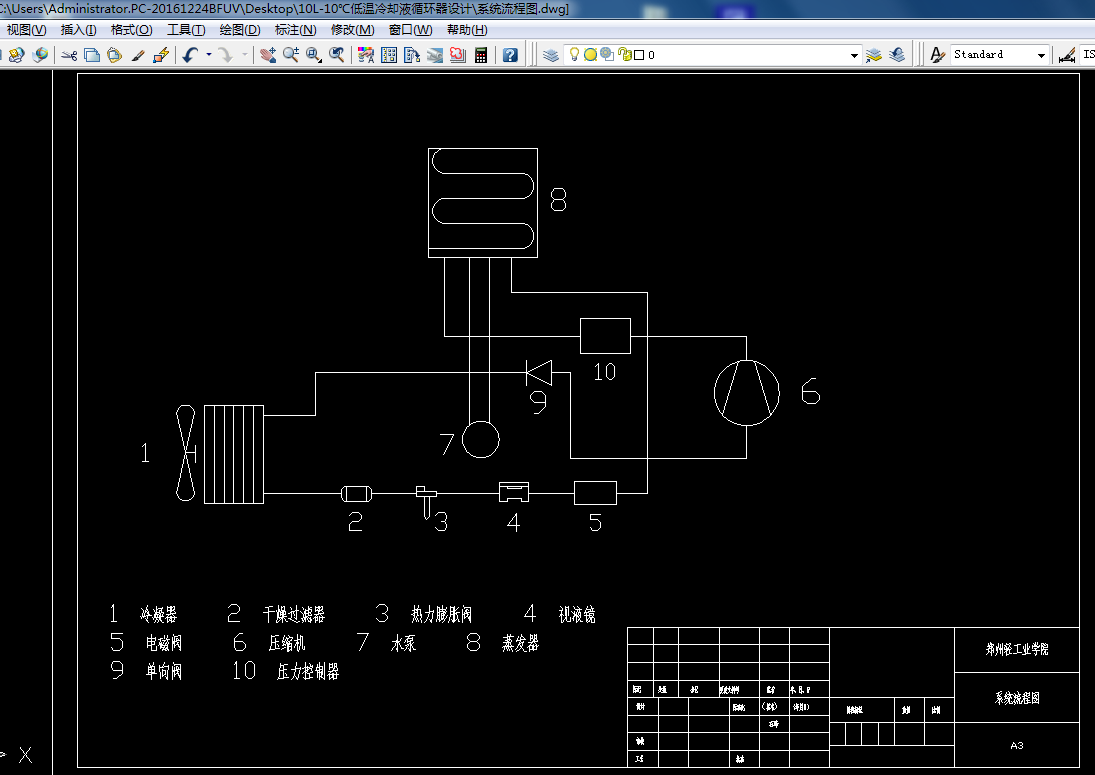The width and height of the screenshot is (1095, 775).
Task: Toggle layer 0 lock padlock icon
Action: pos(624,54)
